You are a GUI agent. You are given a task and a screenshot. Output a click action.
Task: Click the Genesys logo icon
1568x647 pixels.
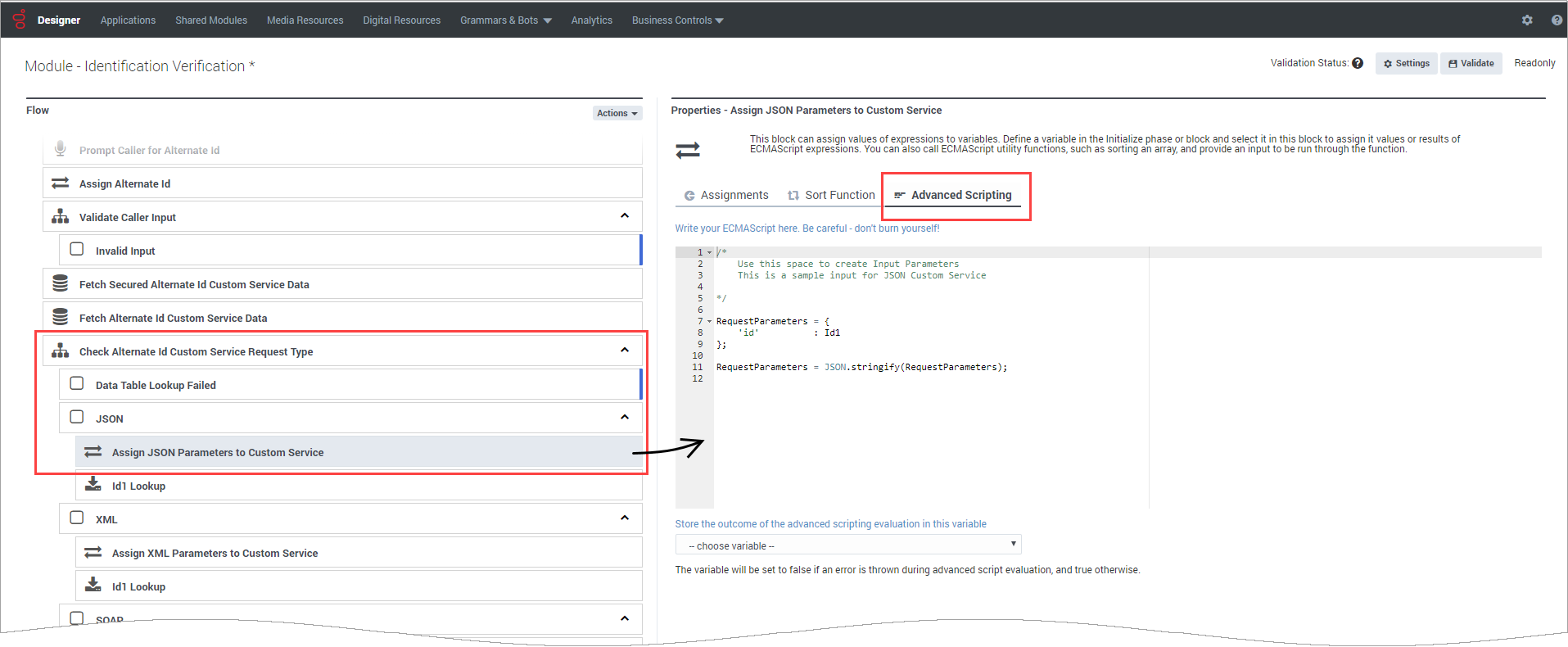(19, 19)
